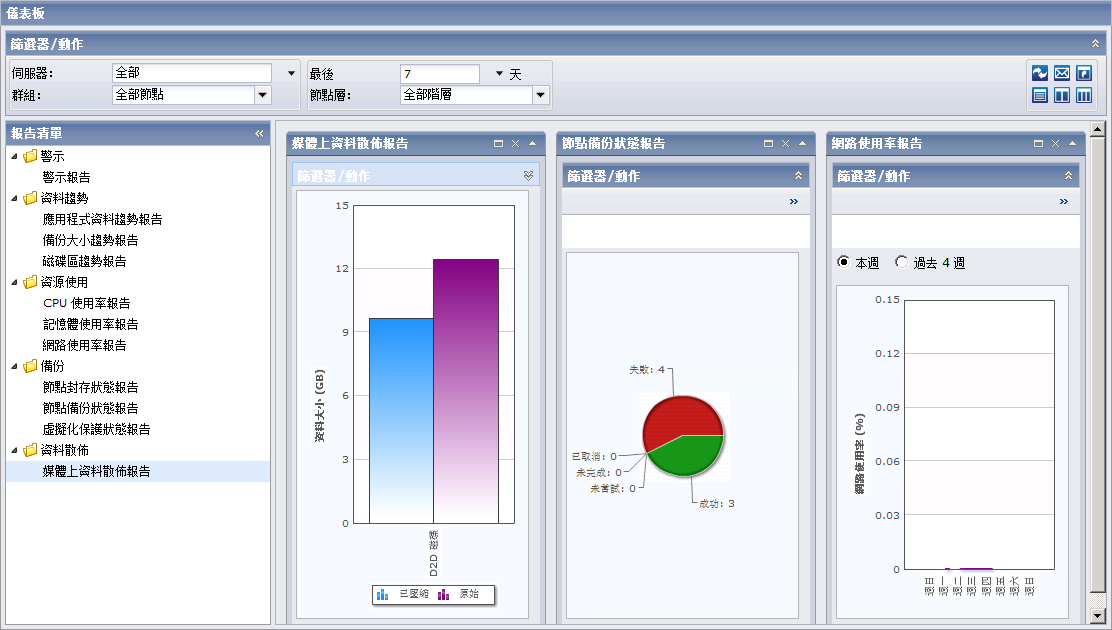Maximize the 媒體上資料散佈報告 panel

499,143
